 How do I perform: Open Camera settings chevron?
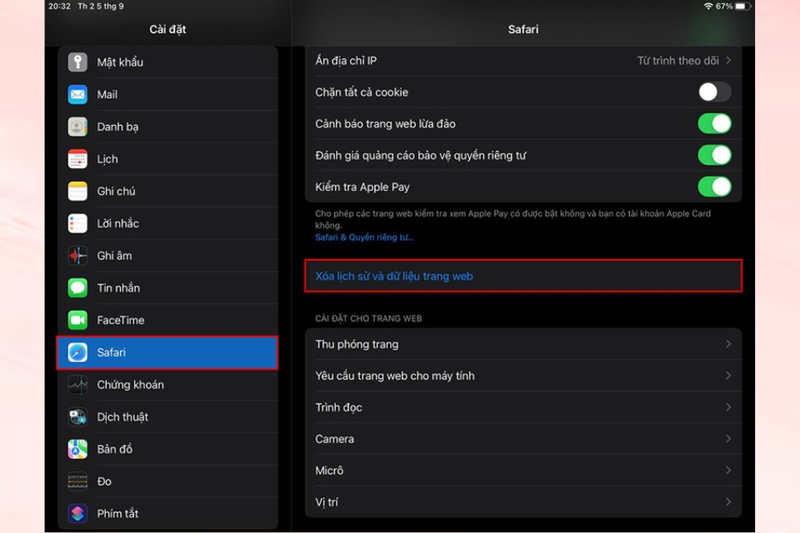click(729, 439)
